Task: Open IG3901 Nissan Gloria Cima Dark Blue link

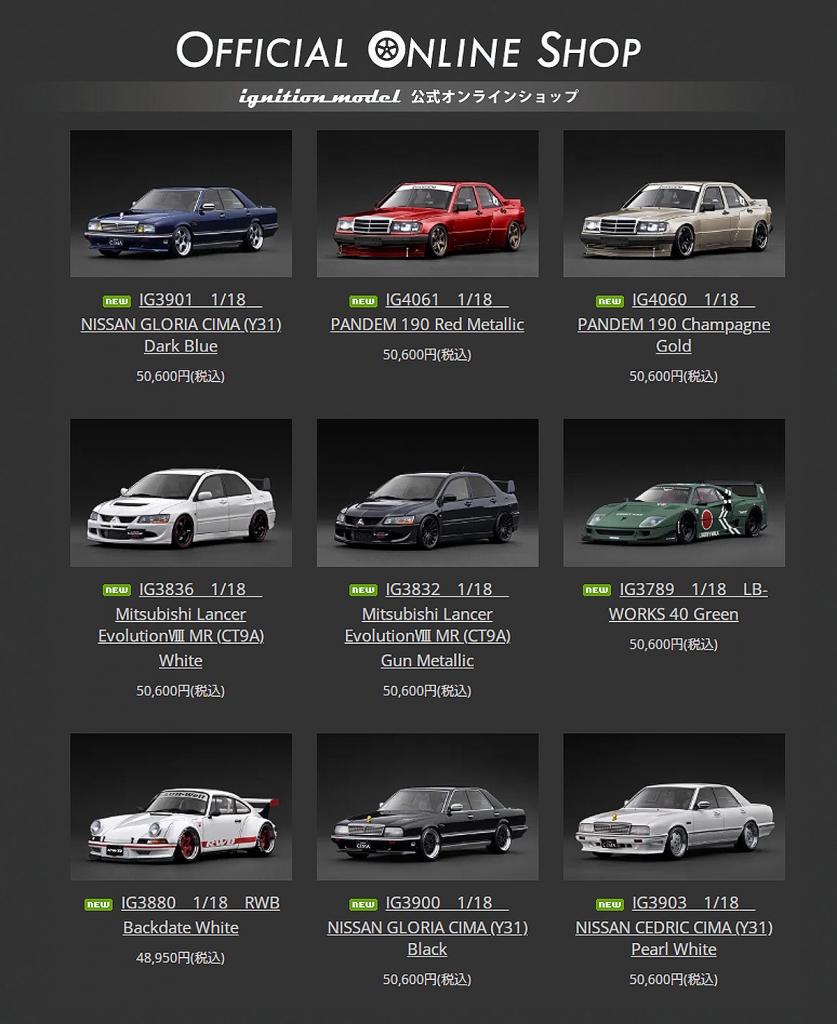Action: [x=181, y=323]
